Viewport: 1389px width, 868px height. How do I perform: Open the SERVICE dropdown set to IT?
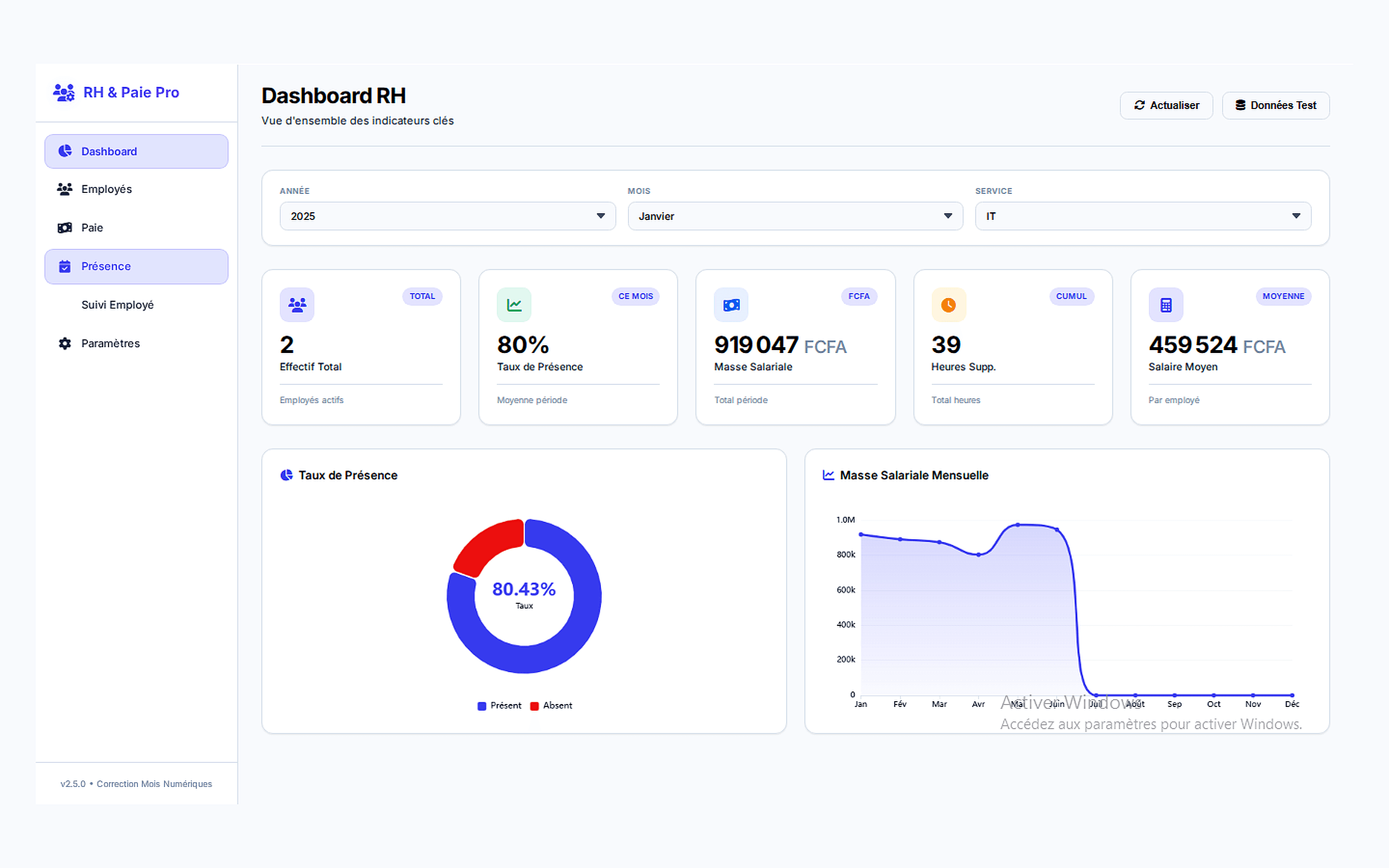(x=1143, y=216)
